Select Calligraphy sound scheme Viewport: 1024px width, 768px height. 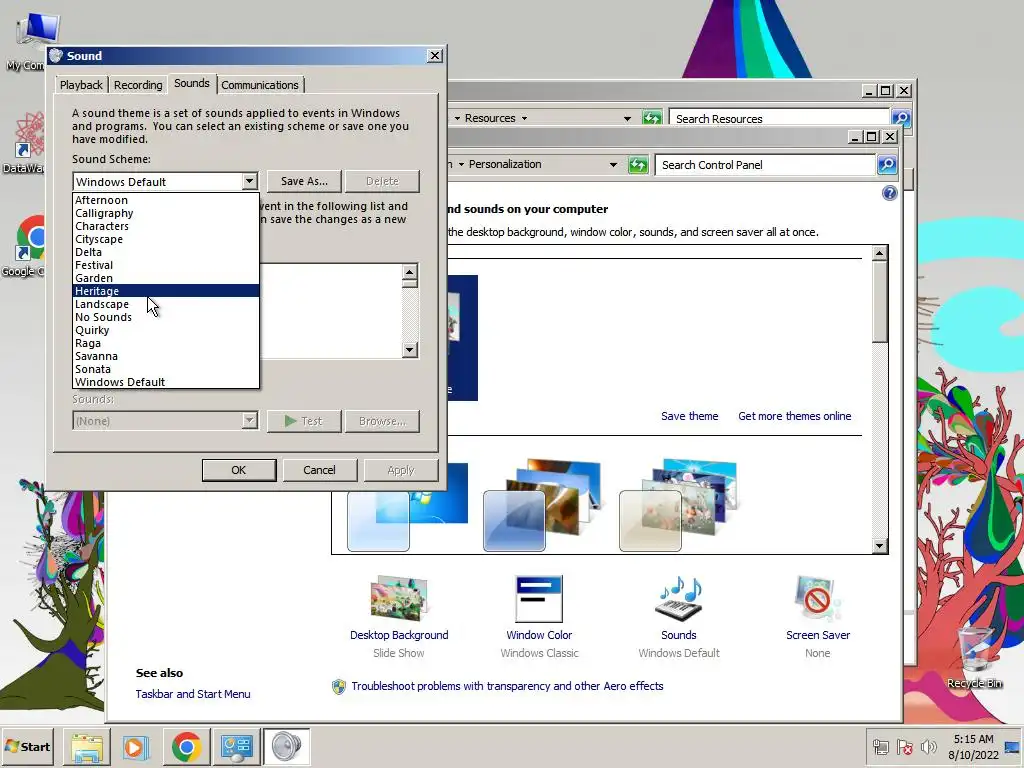[166, 214]
